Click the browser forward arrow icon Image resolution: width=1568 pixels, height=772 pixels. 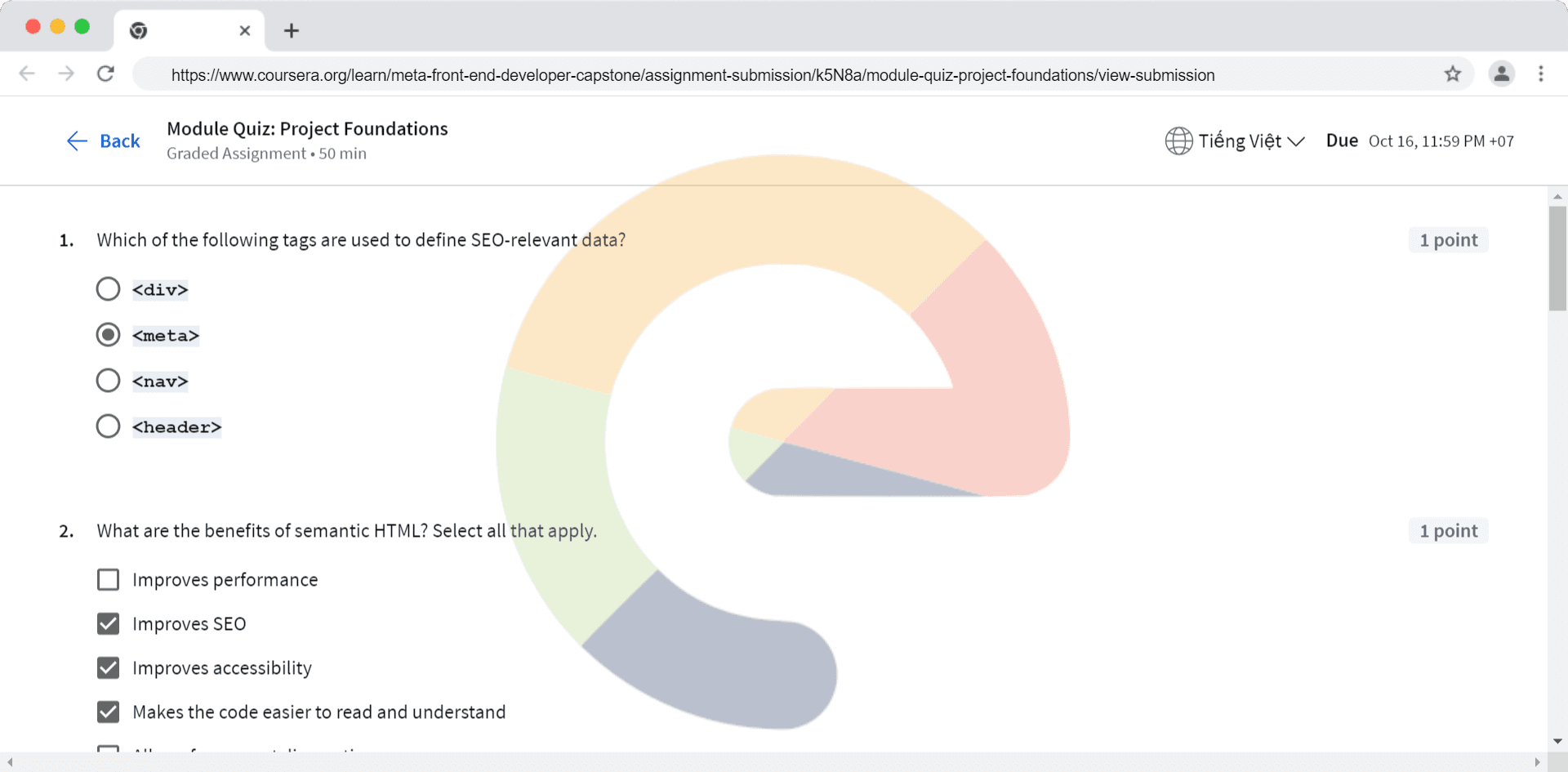point(66,74)
